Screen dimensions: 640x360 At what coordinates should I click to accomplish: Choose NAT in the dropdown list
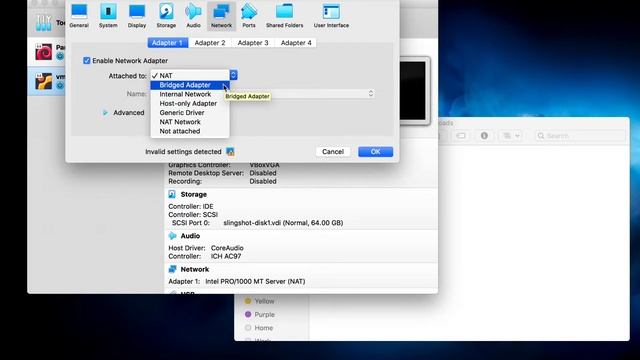tap(190, 76)
